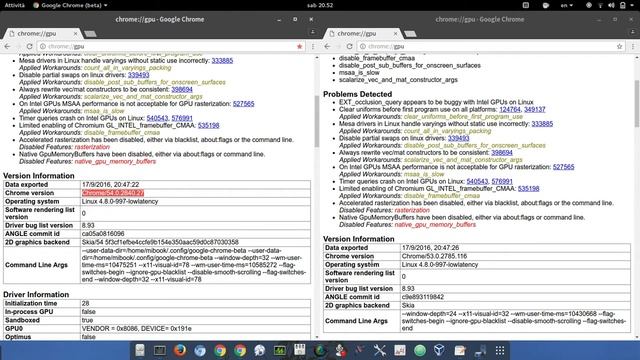The height and width of the screenshot is (360, 640).
Task: Open link 576991 in right window
Action: pos(502,181)
